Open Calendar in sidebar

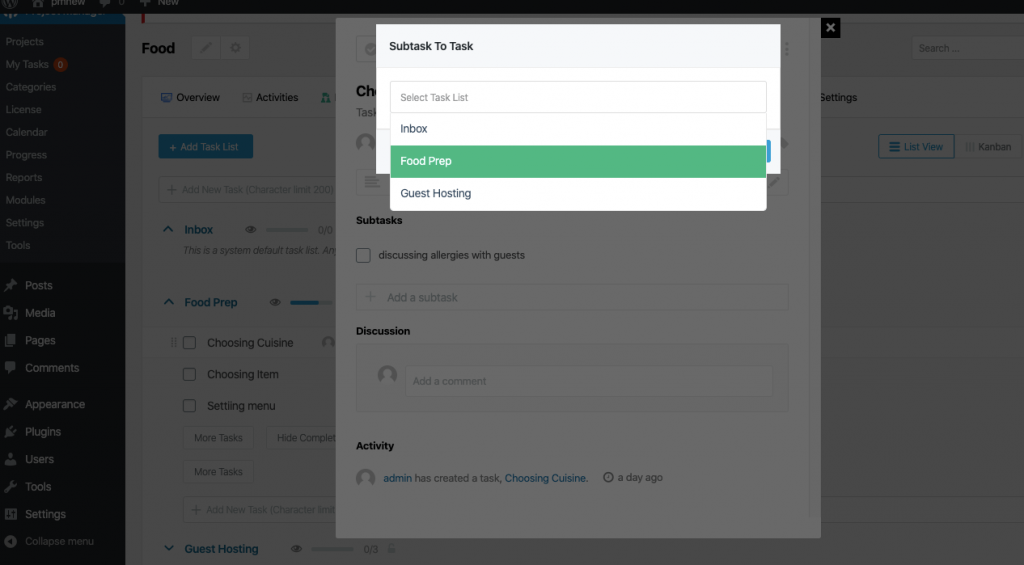tap(26, 132)
